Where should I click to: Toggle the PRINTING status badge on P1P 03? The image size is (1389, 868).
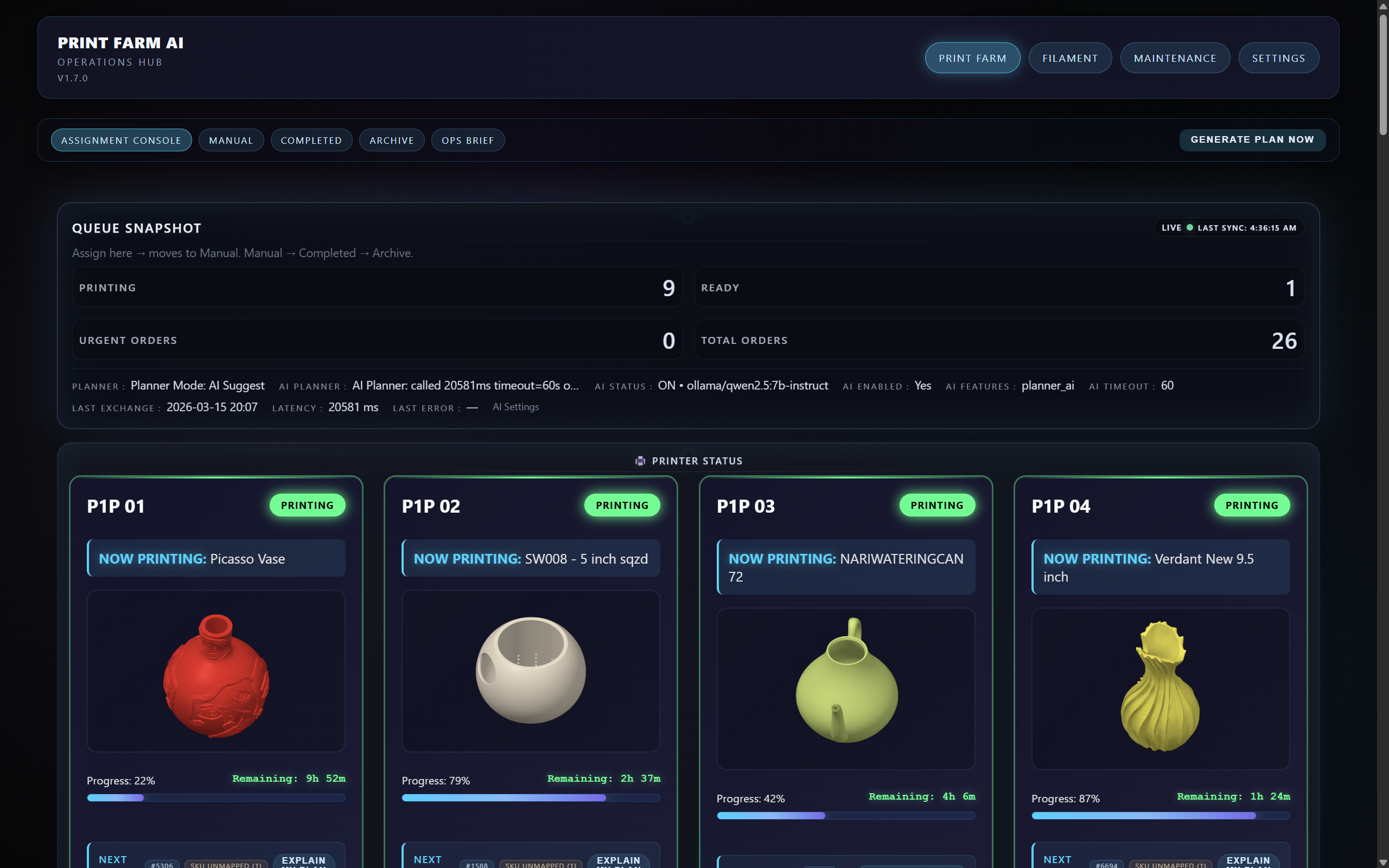click(936, 505)
